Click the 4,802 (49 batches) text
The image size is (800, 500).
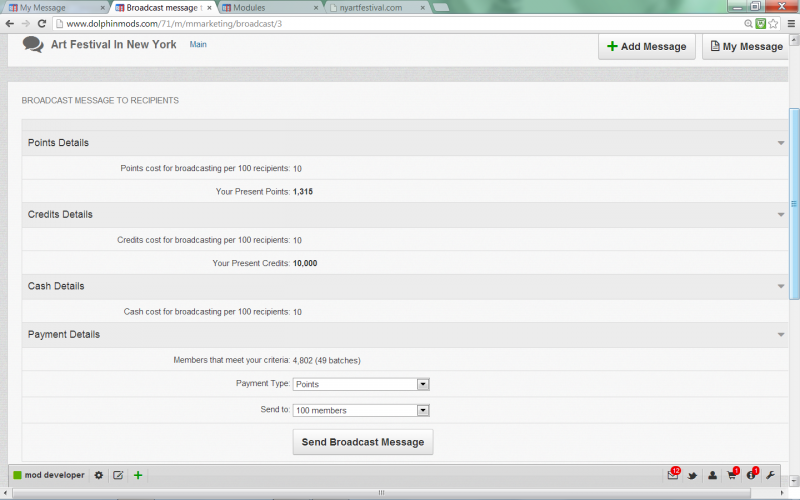click(x=327, y=360)
